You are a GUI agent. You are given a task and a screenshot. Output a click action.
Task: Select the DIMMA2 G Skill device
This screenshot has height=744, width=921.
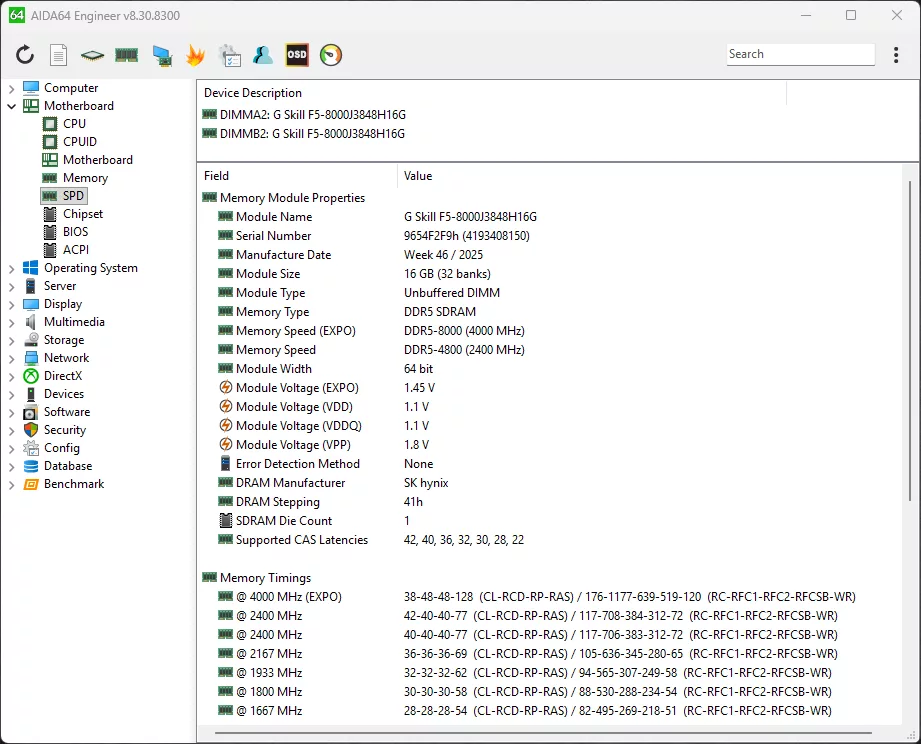[x=304, y=115]
